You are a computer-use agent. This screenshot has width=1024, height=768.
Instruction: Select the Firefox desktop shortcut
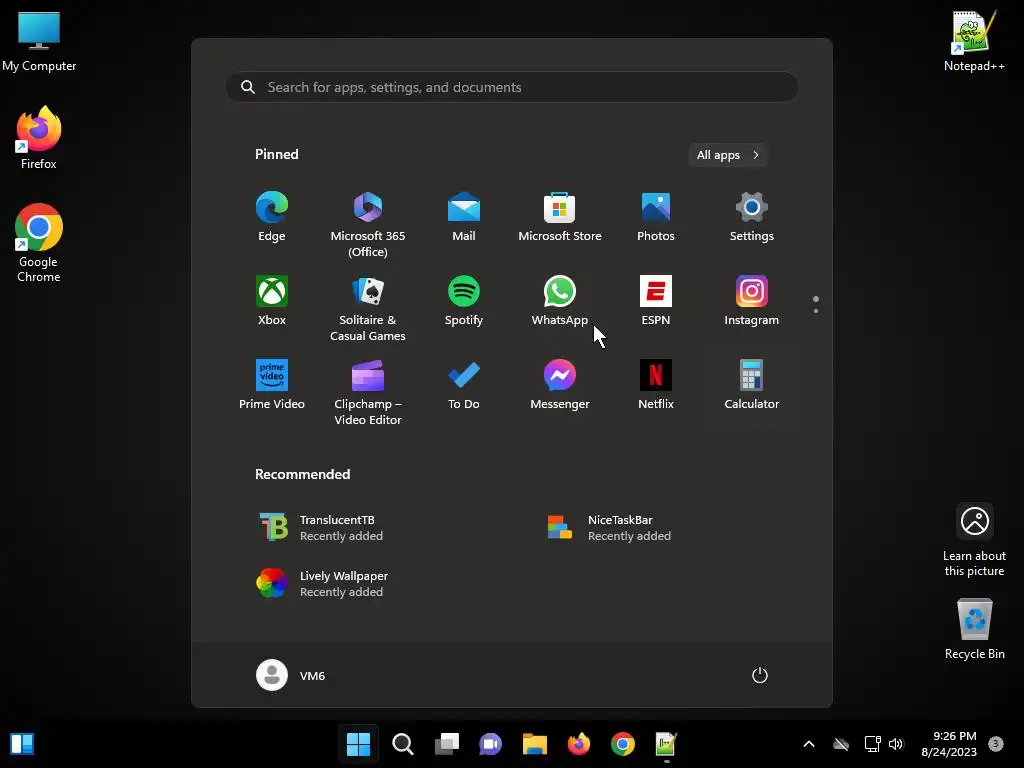coord(39,138)
